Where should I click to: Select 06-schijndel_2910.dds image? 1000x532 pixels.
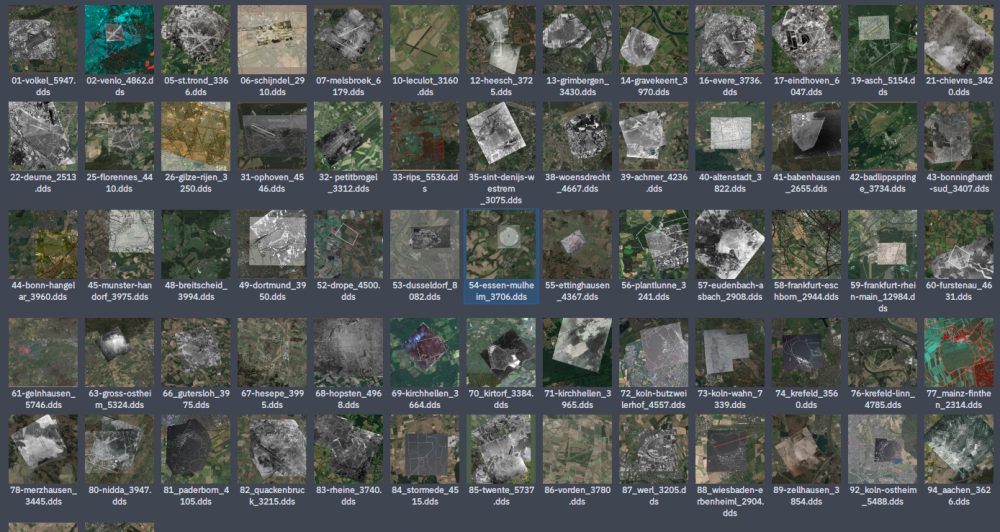pyautogui.click(x=272, y=40)
